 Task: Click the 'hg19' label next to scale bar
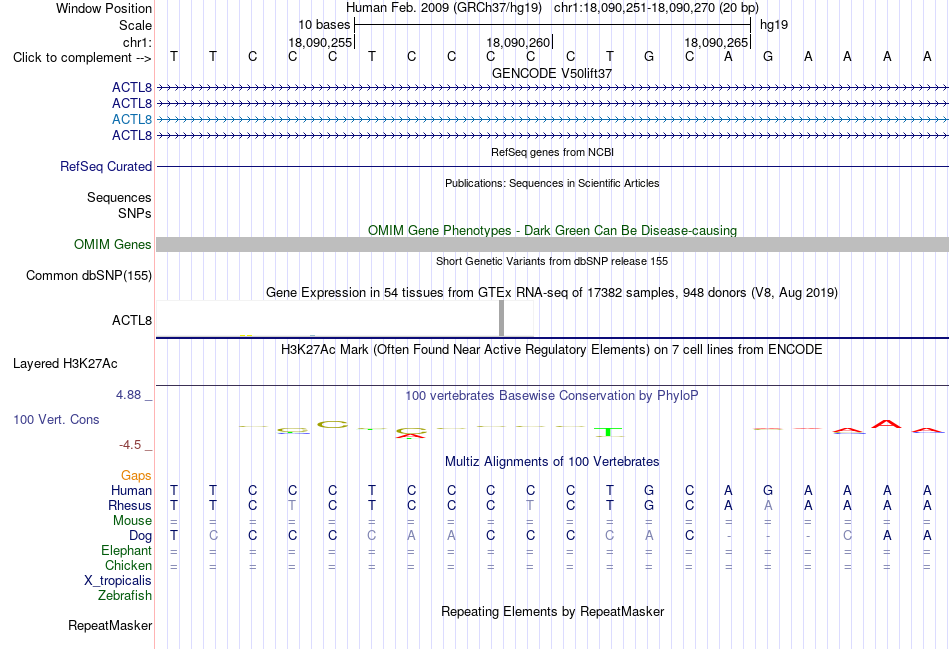click(774, 25)
